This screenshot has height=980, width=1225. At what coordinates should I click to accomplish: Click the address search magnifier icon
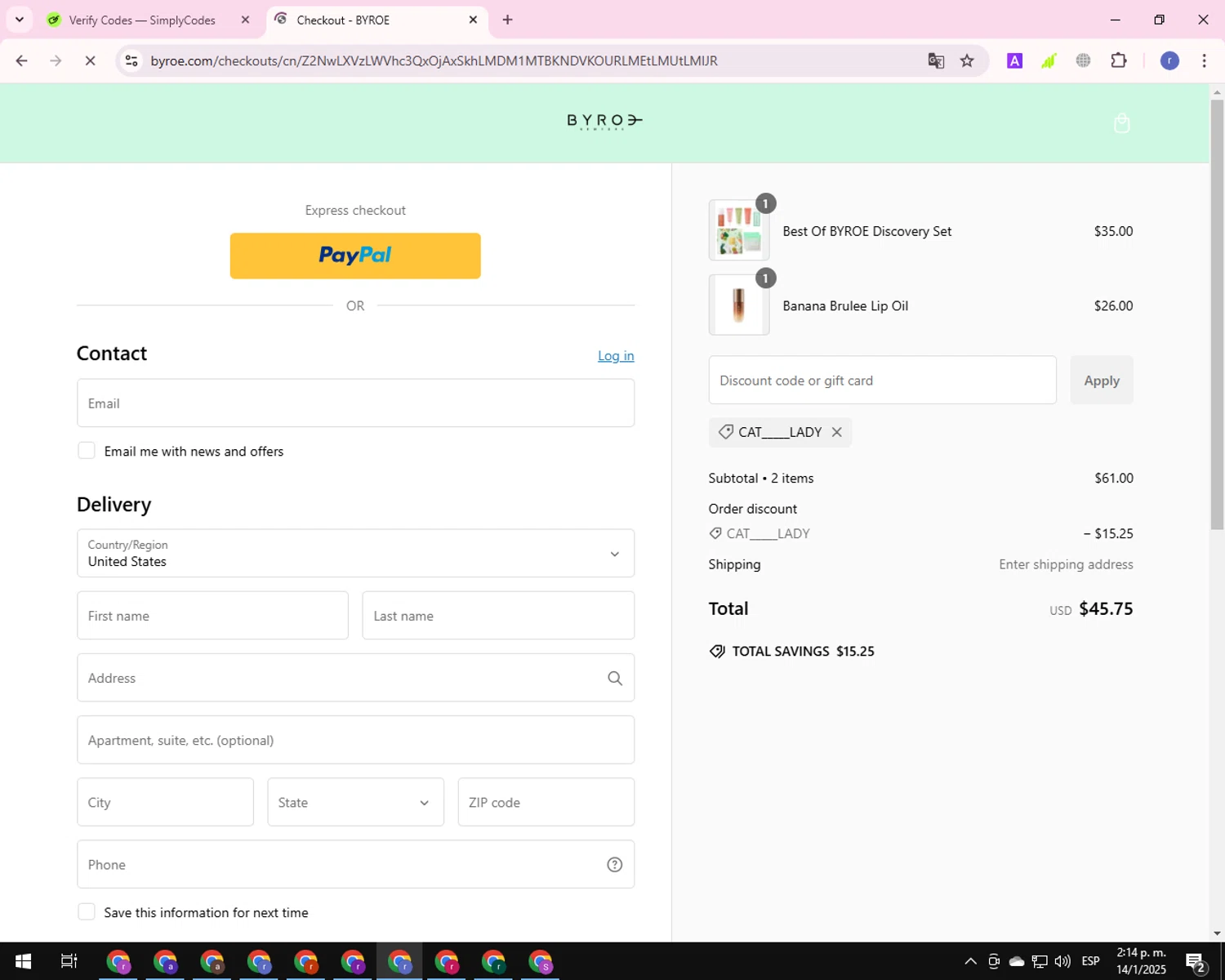[615, 678]
